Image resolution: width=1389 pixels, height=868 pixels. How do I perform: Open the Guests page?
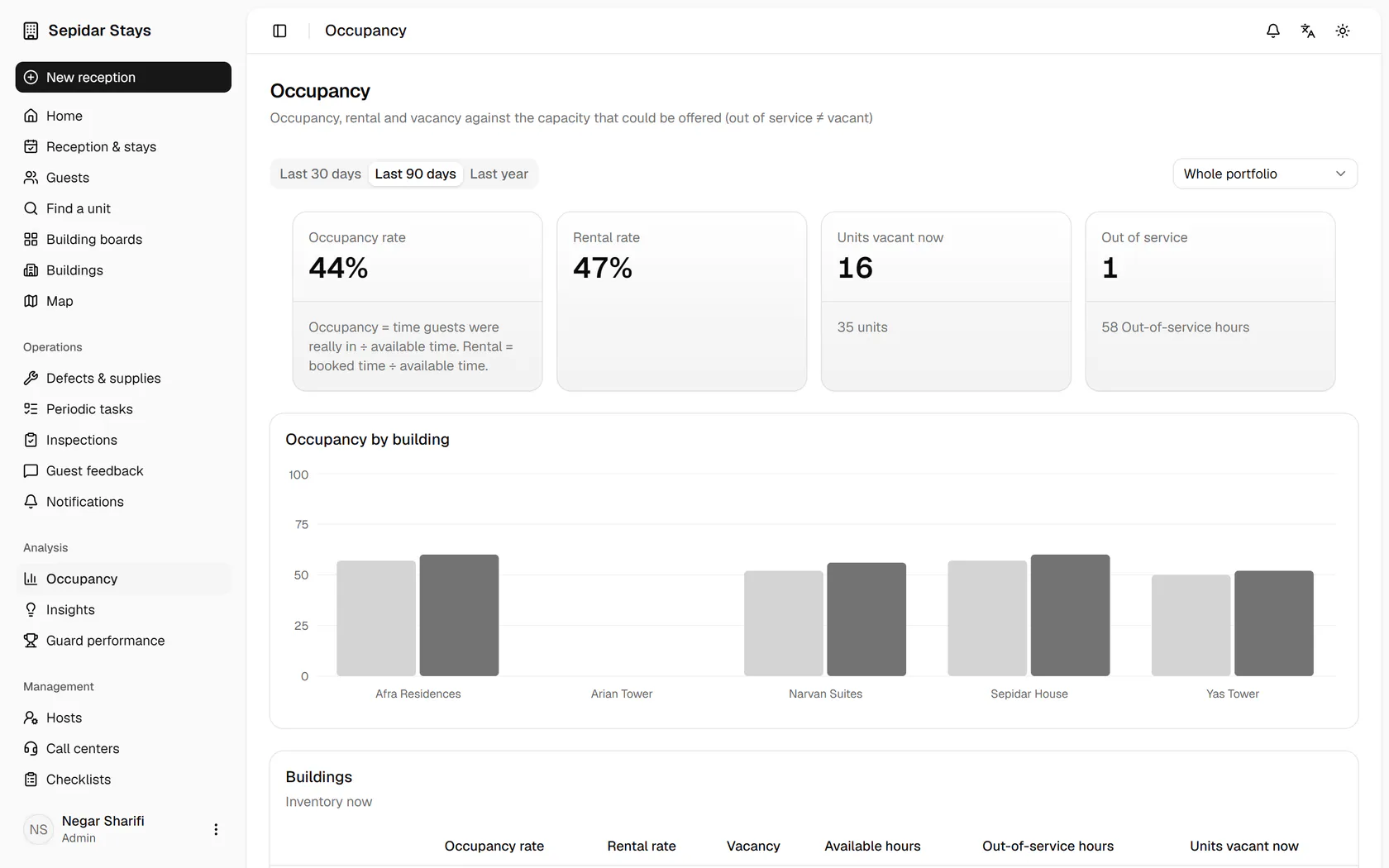click(x=123, y=178)
